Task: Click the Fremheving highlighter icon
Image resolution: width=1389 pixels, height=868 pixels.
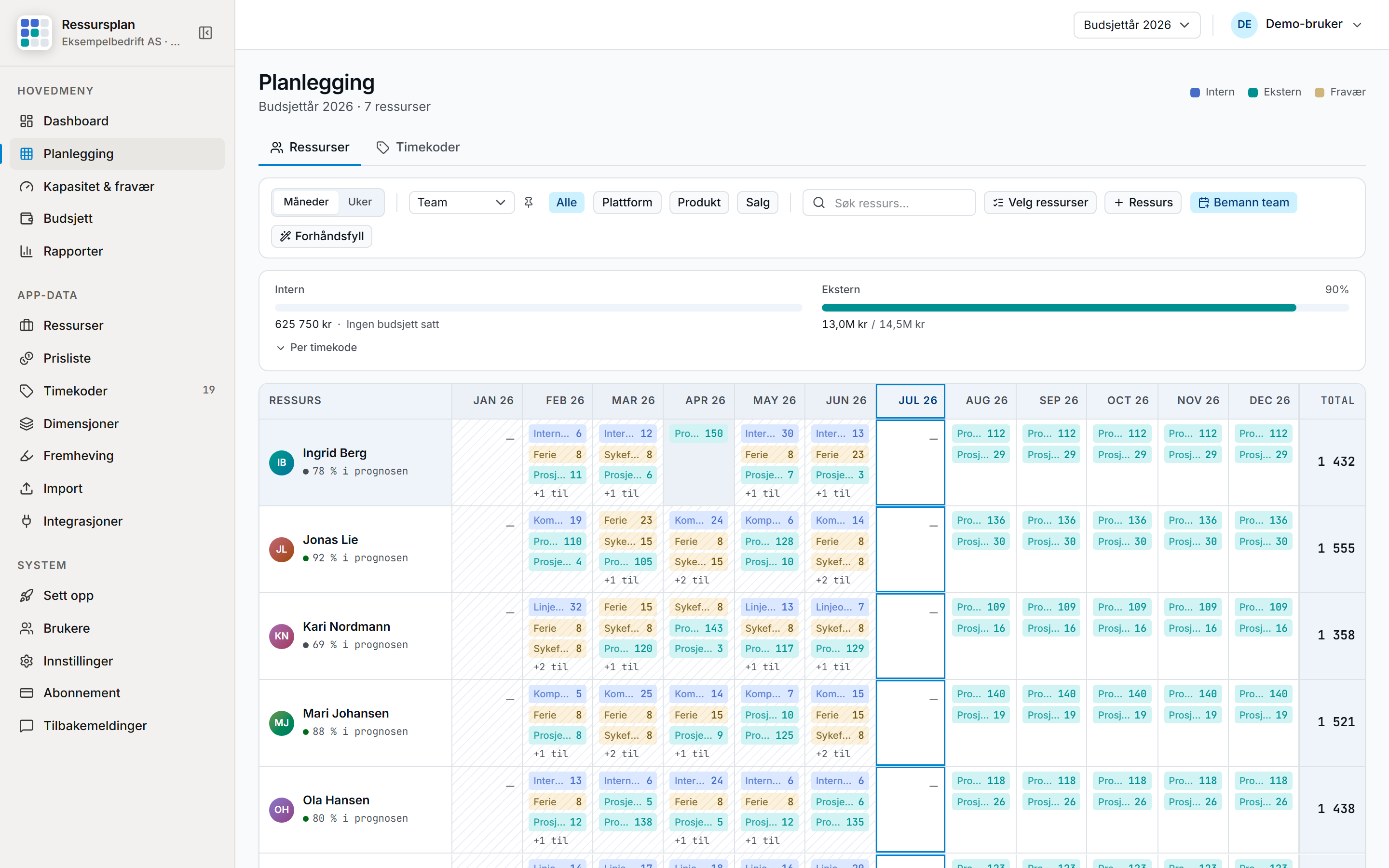Action: click(27, 456)
